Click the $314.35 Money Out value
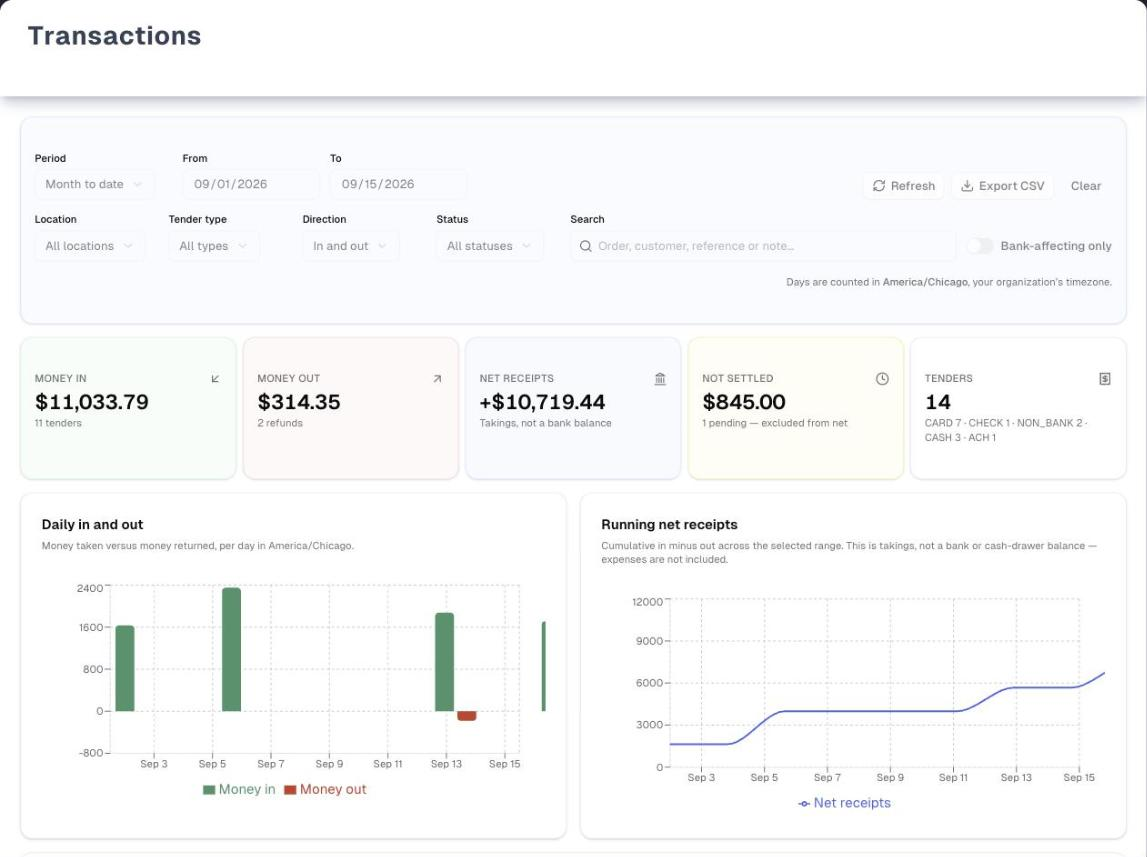Viewport: 1147px width, 857px height. click(298, 401)
